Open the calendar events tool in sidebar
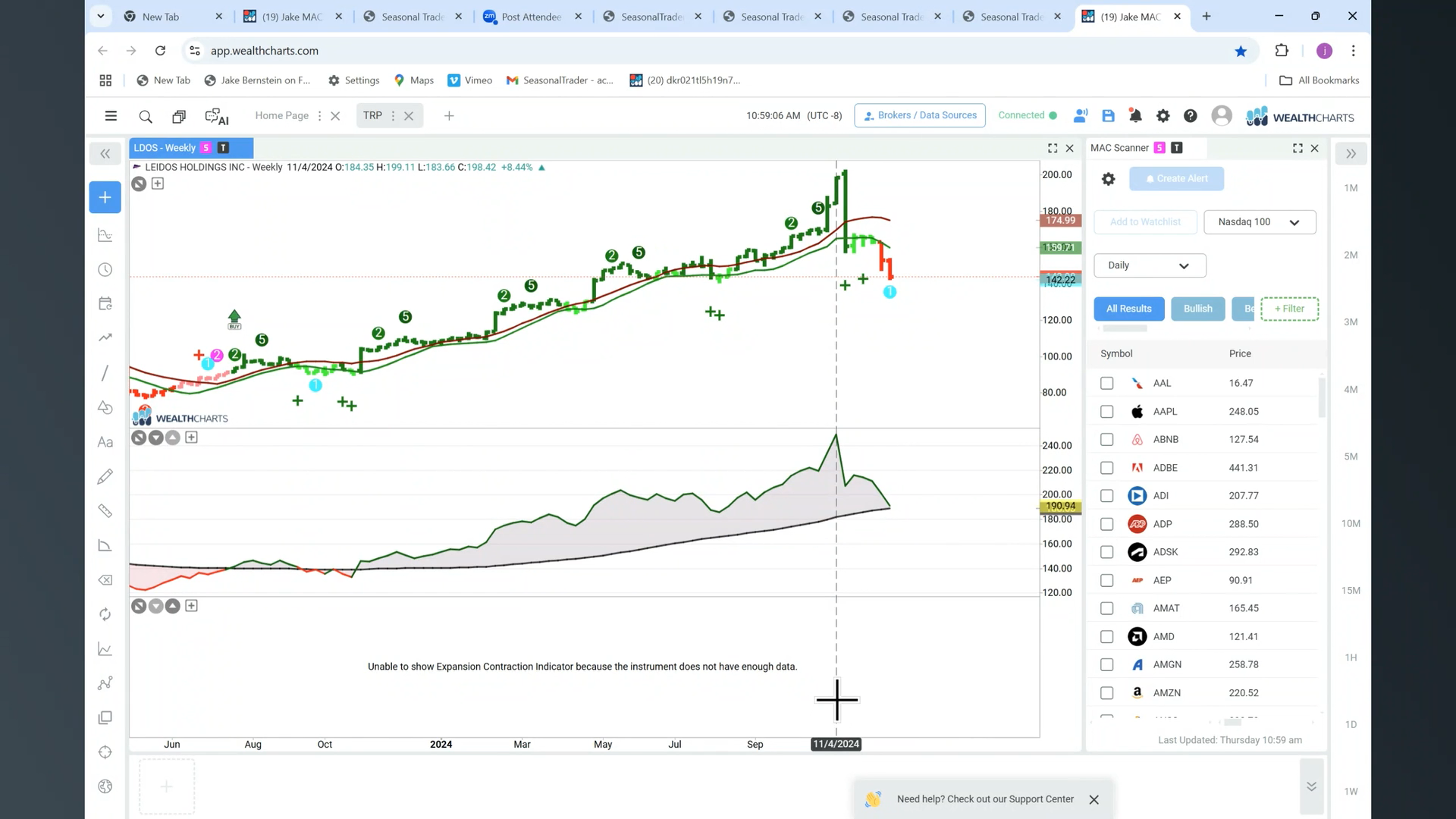 pos(105,304)
